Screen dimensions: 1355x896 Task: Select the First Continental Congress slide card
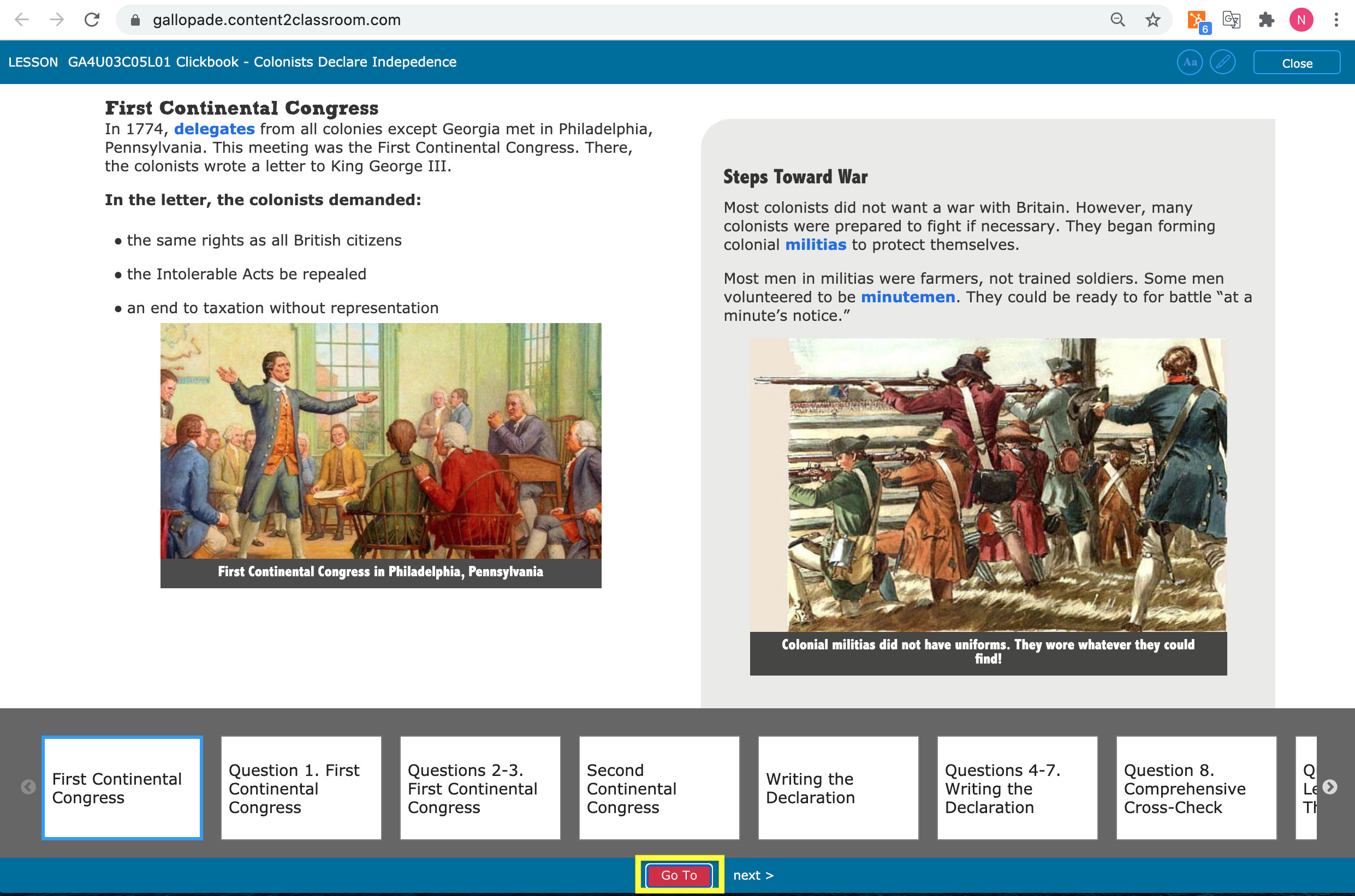pos(122,788)
